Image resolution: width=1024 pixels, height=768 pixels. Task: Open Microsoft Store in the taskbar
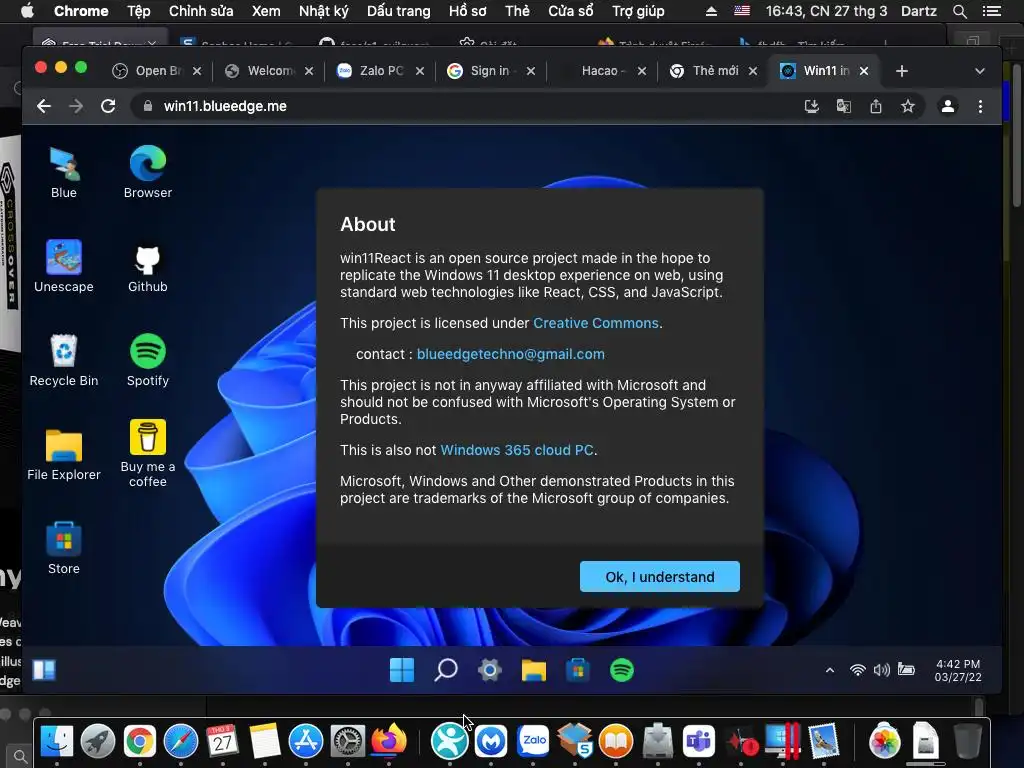578,670
